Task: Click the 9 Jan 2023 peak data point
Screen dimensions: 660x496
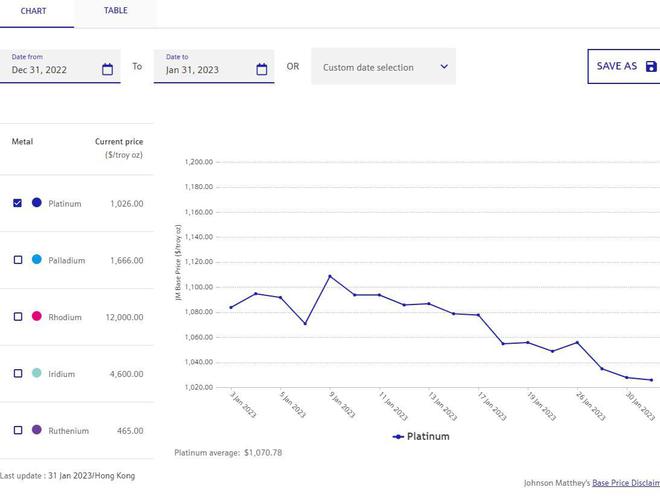Action: click(x=330, y=276)
